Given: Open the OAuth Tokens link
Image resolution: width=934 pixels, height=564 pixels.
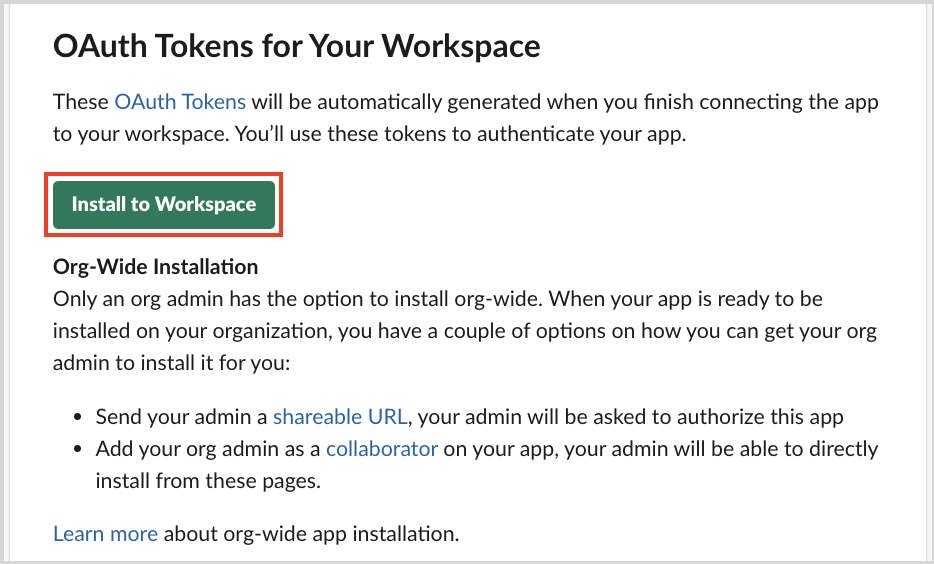Looking at the screenshot, I should coord(180,102).
